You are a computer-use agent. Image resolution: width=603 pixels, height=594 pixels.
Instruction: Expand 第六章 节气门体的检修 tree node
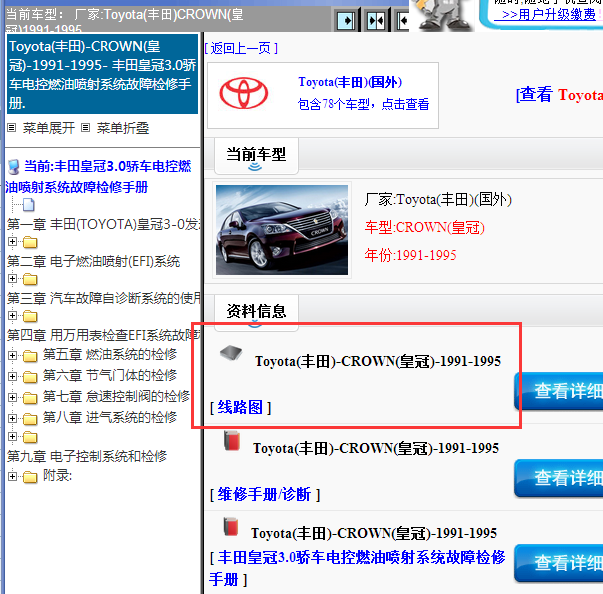[x=12, y=376]
